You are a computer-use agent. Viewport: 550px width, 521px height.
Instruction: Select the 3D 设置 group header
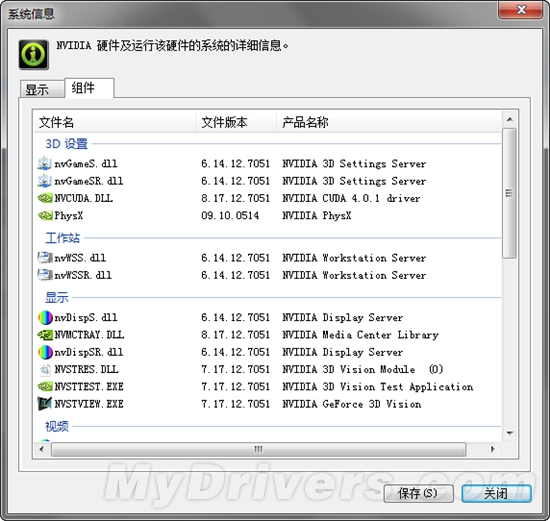tap(67, 144)
